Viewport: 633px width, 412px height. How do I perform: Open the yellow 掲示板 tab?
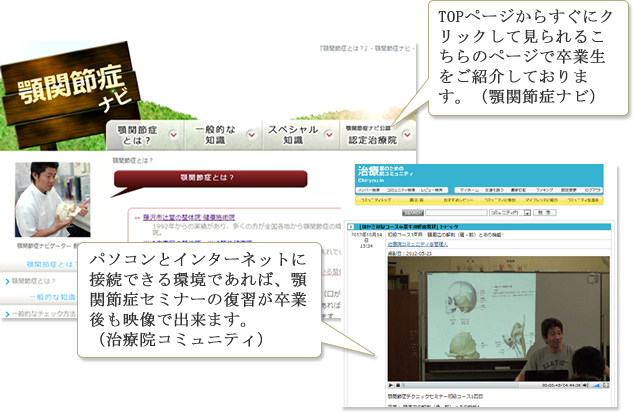[x=417, y=200]
